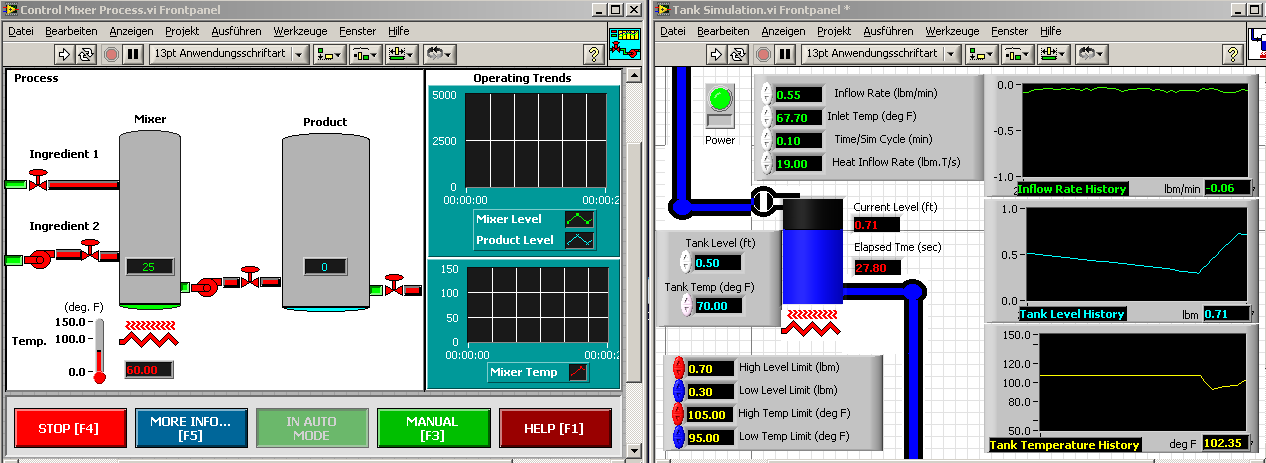Open Bearbeiten menu in Tank Simulation window
This screenshot has height=463, width=1266.
tap(723, 31)
